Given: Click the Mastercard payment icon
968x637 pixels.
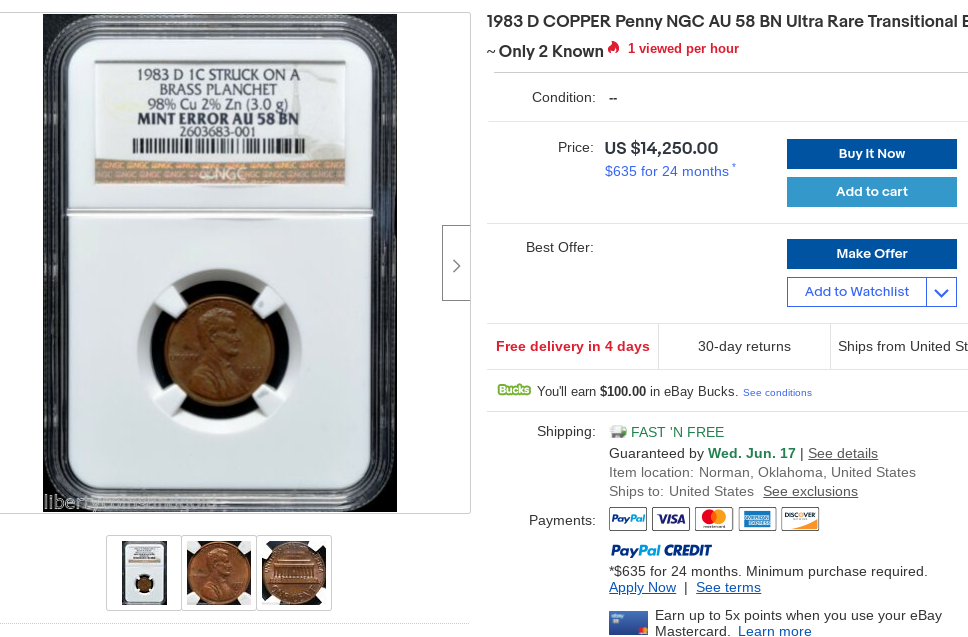Looking at the screenshot, I should coord(714,519).
